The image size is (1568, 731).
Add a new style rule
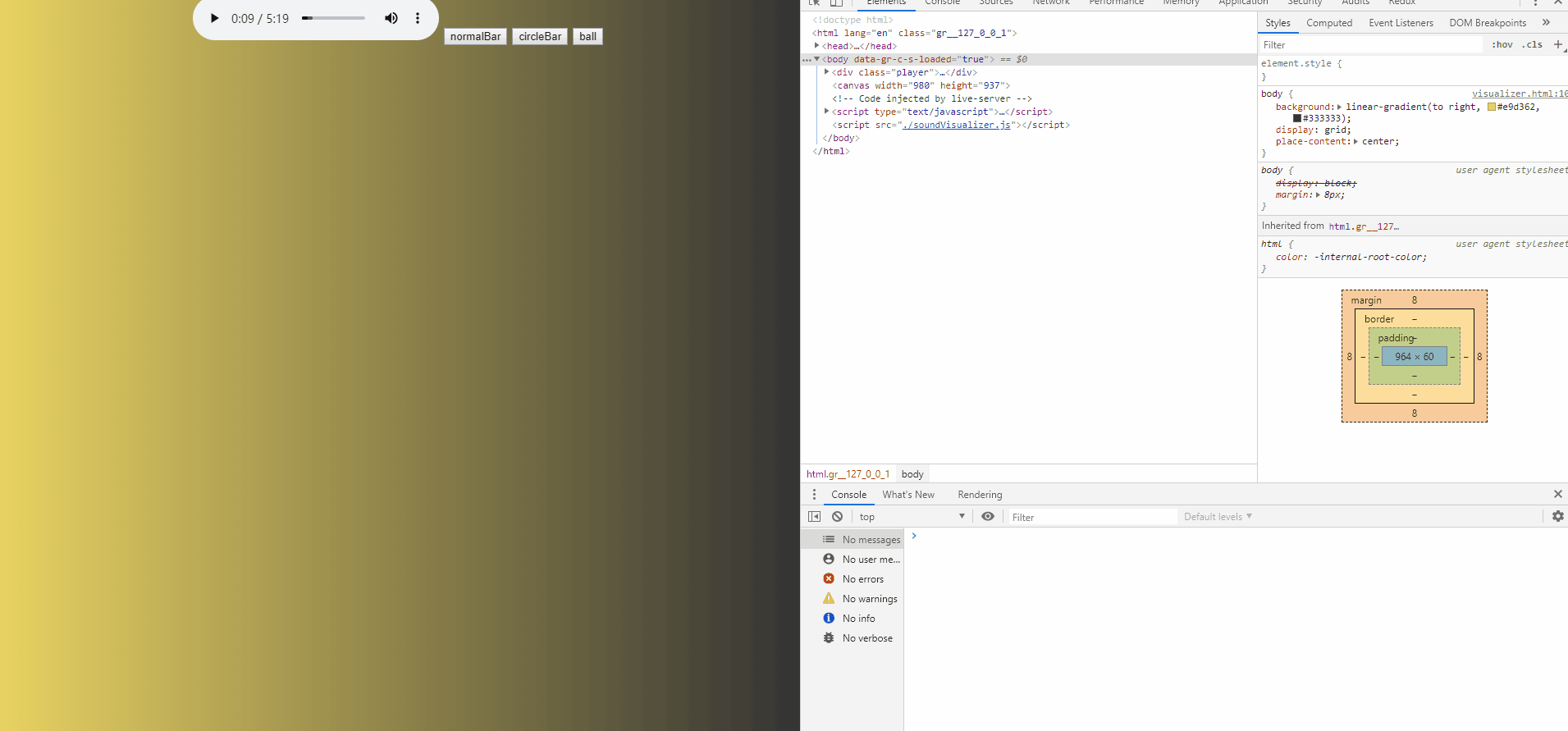coord(1557,44)
